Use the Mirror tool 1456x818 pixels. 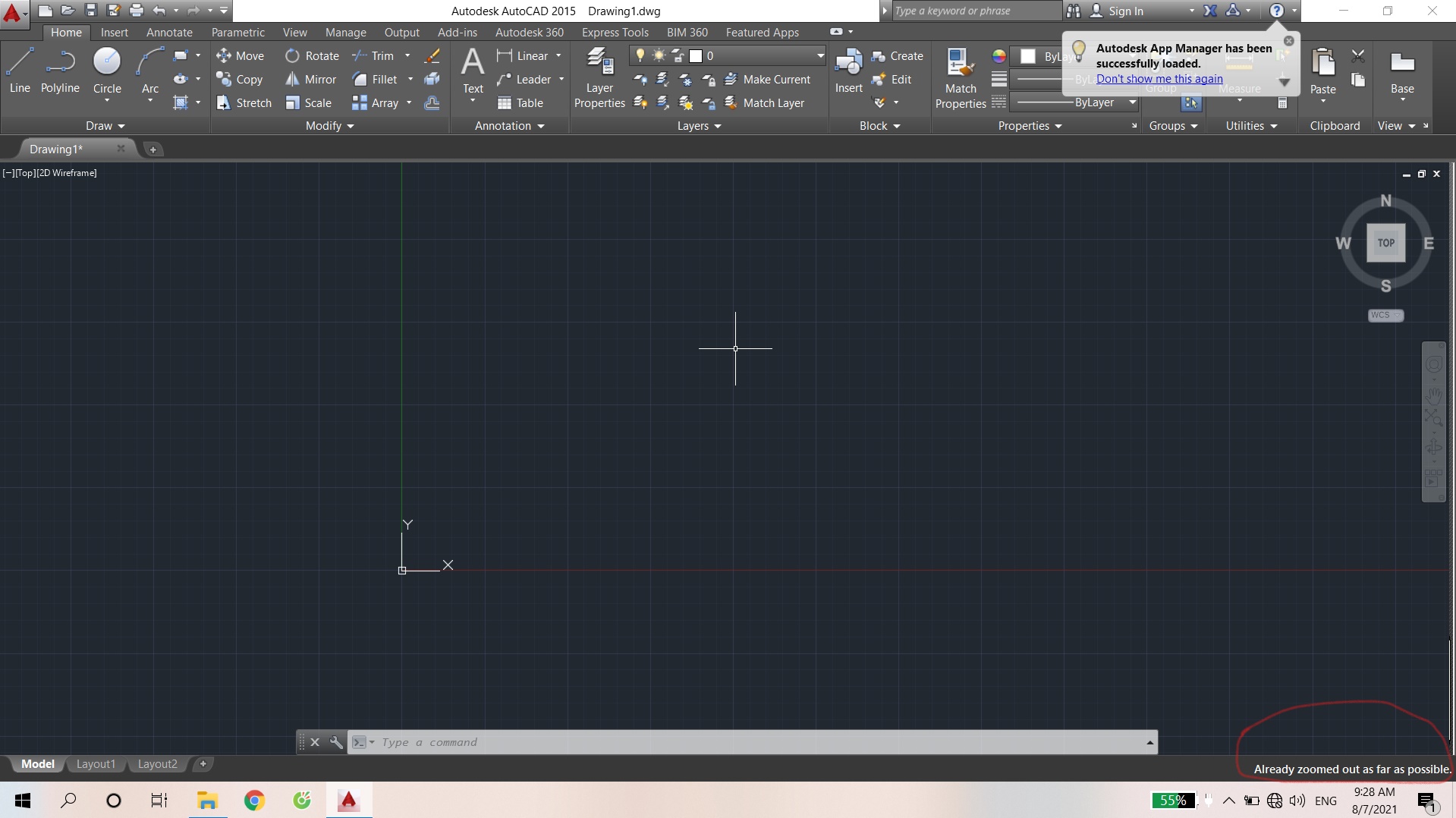[x=311, y=80]
